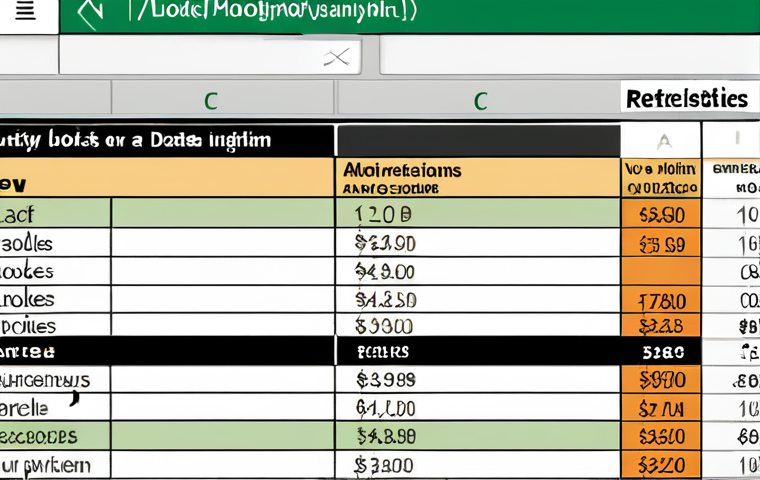Click the blank orange cell in ookes row
This screenshot has width=760, height=480.
(x=661, y=271)
